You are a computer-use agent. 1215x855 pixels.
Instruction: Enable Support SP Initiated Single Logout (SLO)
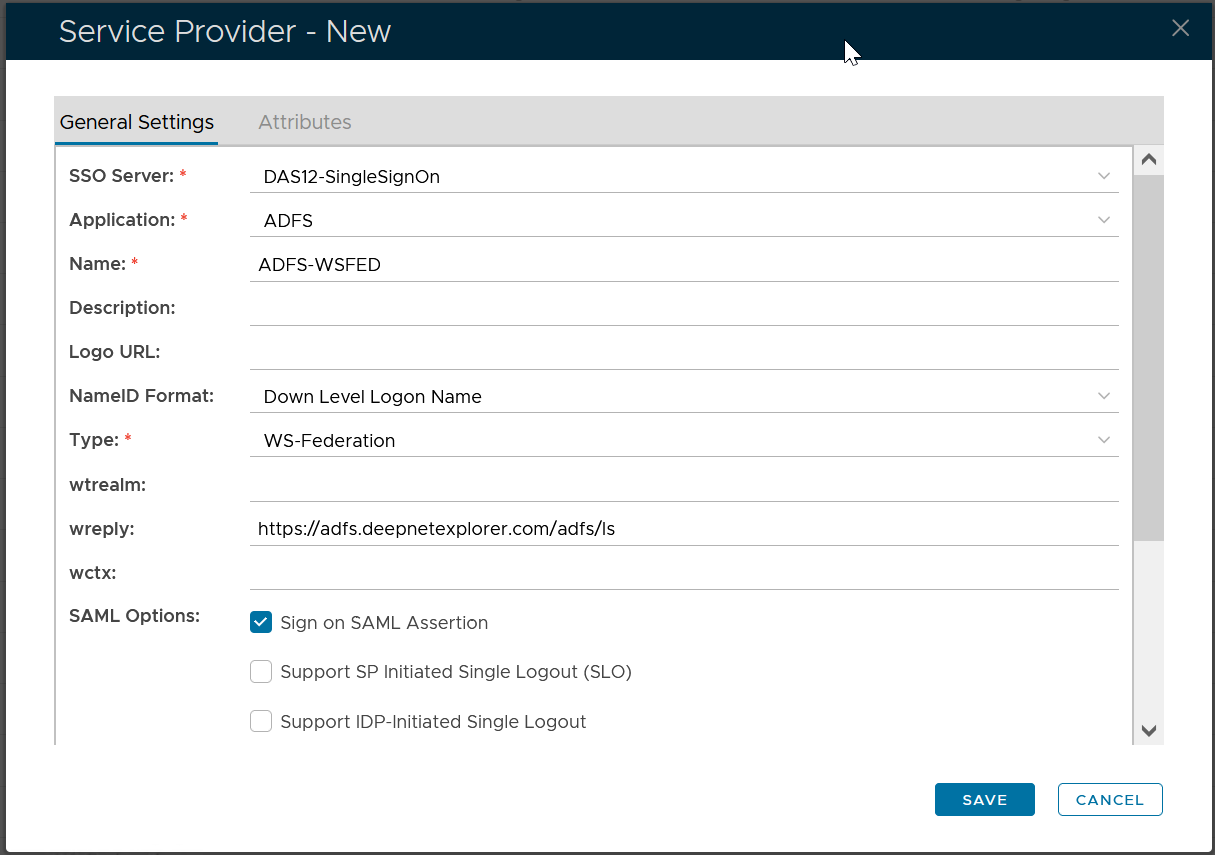[x=261, y=672]
